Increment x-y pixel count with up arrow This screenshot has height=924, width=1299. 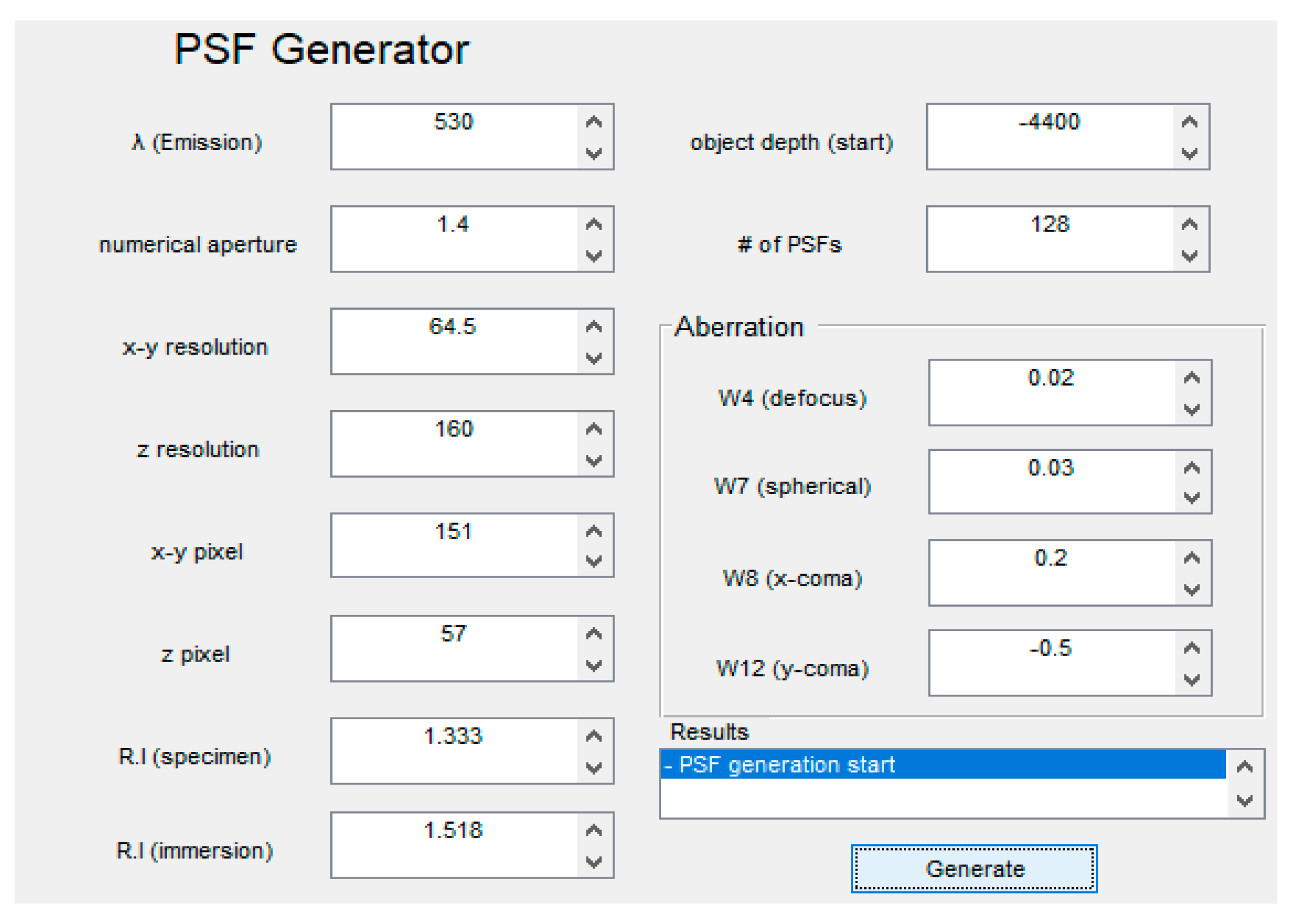point(593,531)
